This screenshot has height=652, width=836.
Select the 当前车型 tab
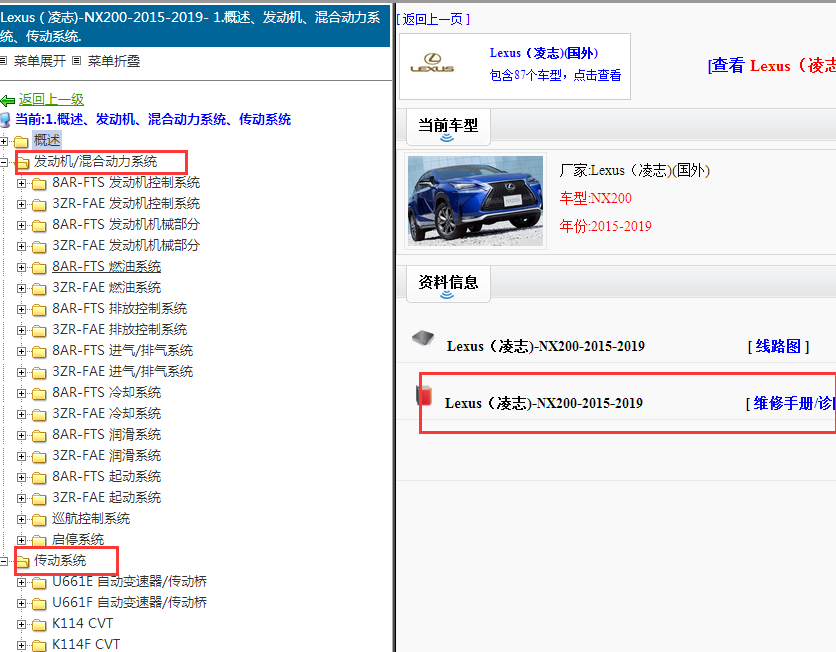448,127
